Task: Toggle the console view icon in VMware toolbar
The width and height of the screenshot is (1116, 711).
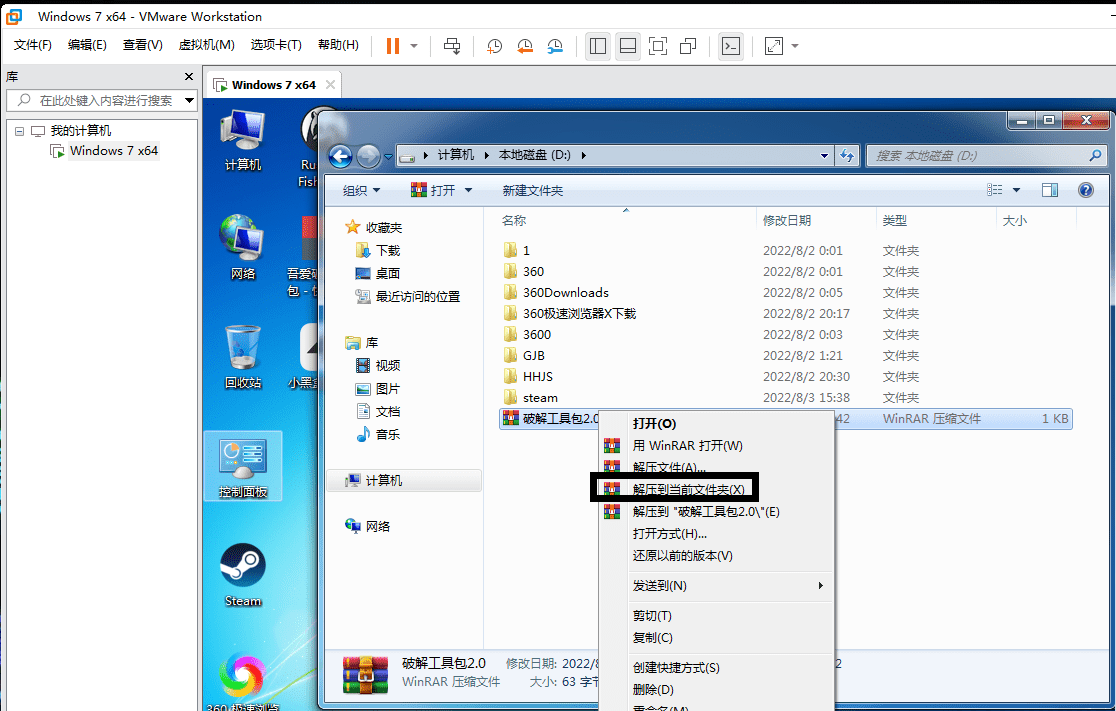Action: click(731, 46)
